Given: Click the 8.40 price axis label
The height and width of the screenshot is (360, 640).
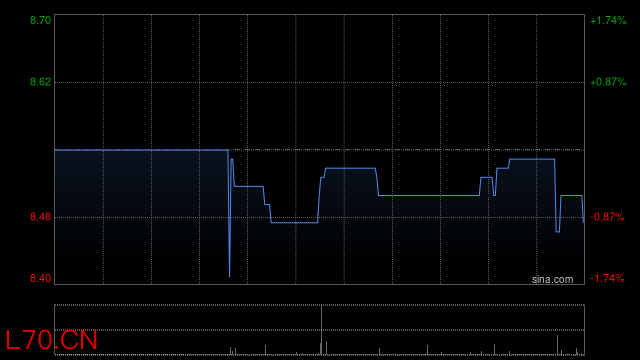Looking at the screenshot, I should point(40,278).
